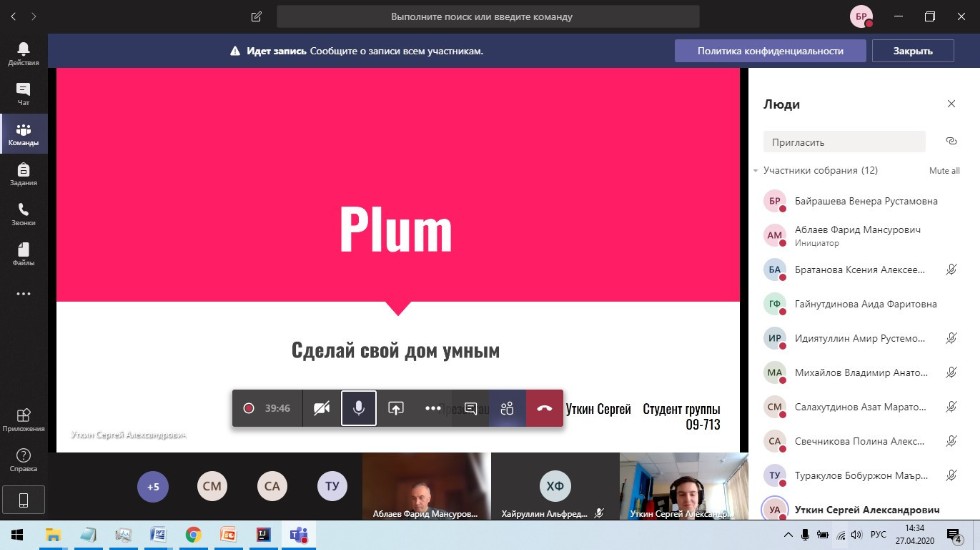Click the Политика конфиденциальности button
This screenshot has width=980, height=550.
point(769,51)
